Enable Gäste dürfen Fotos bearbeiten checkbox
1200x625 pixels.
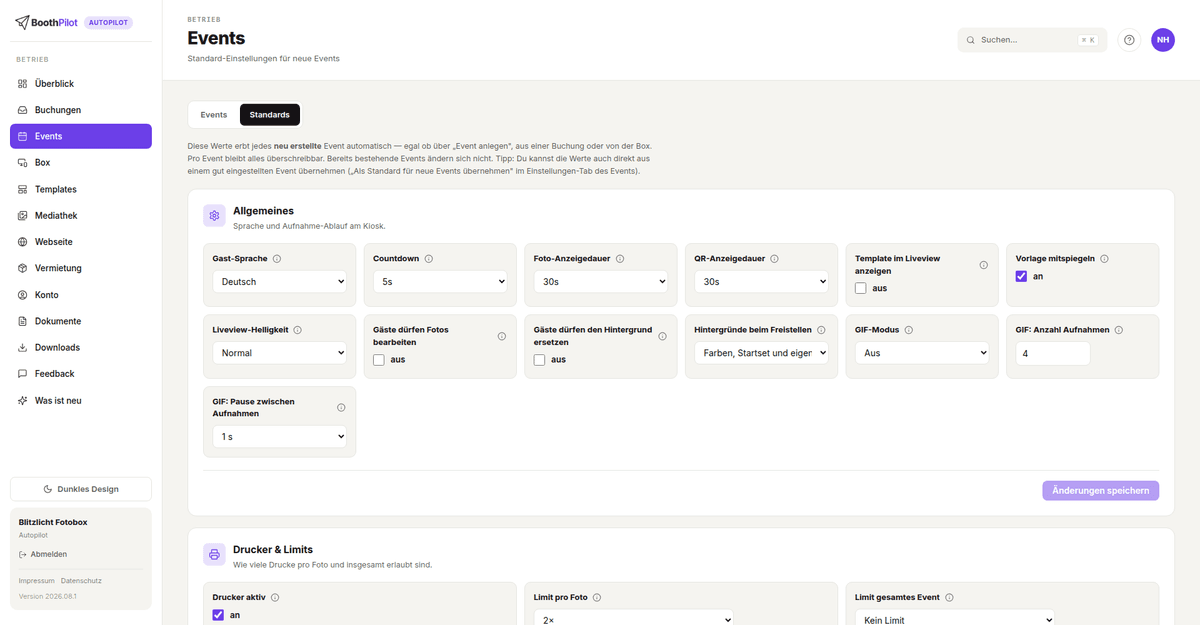[x=379, y=360]
